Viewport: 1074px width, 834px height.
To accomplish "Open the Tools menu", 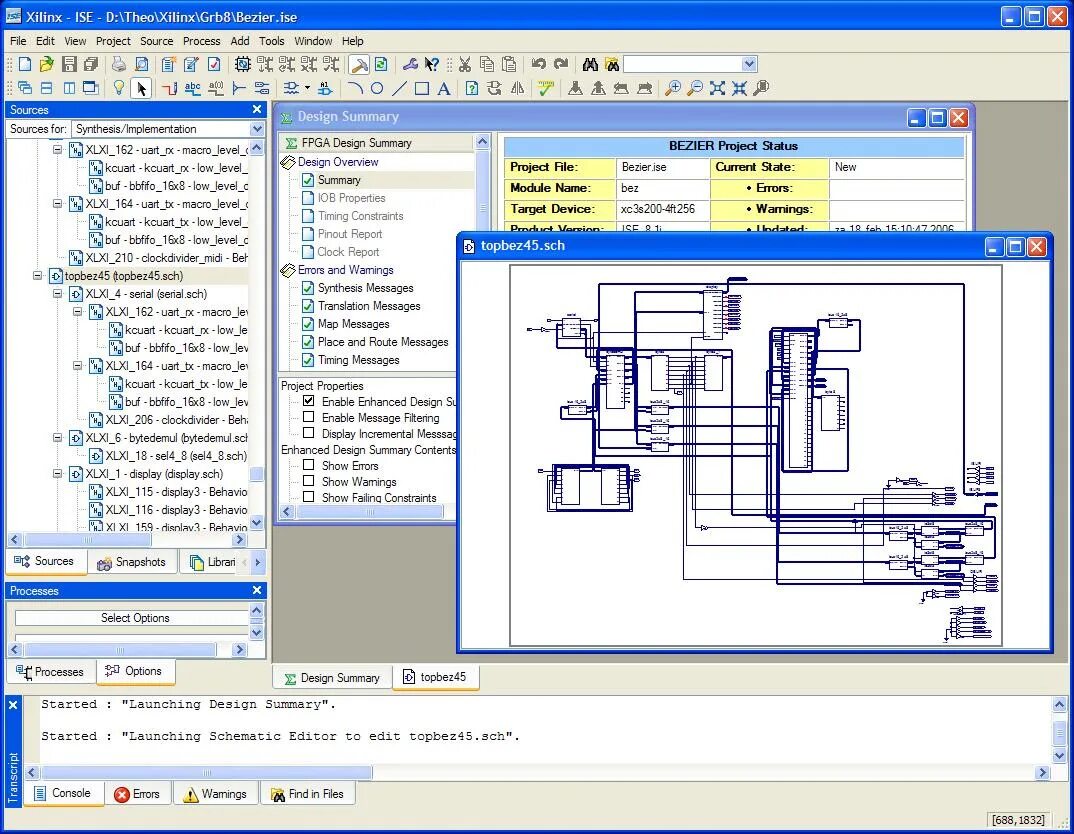I will pos(271,41).
